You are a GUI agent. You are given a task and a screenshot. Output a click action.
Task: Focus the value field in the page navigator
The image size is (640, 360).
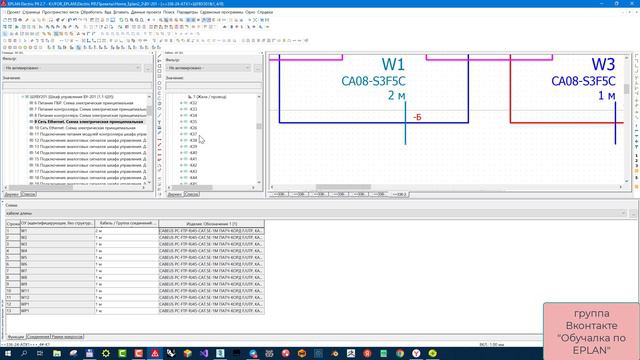tap(77, 86)
